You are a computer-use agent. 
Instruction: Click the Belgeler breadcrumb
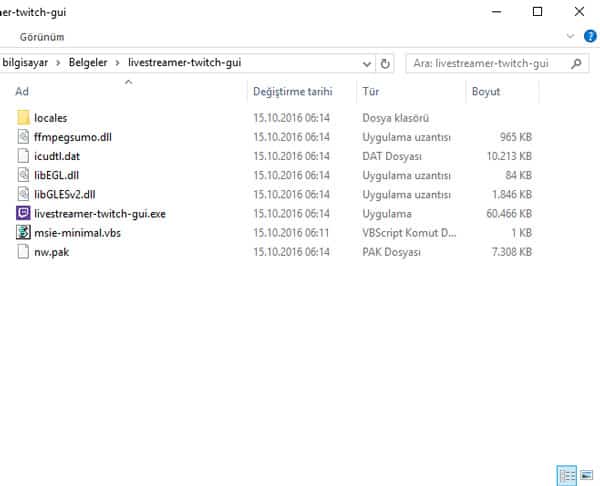[x=88, y=63]
